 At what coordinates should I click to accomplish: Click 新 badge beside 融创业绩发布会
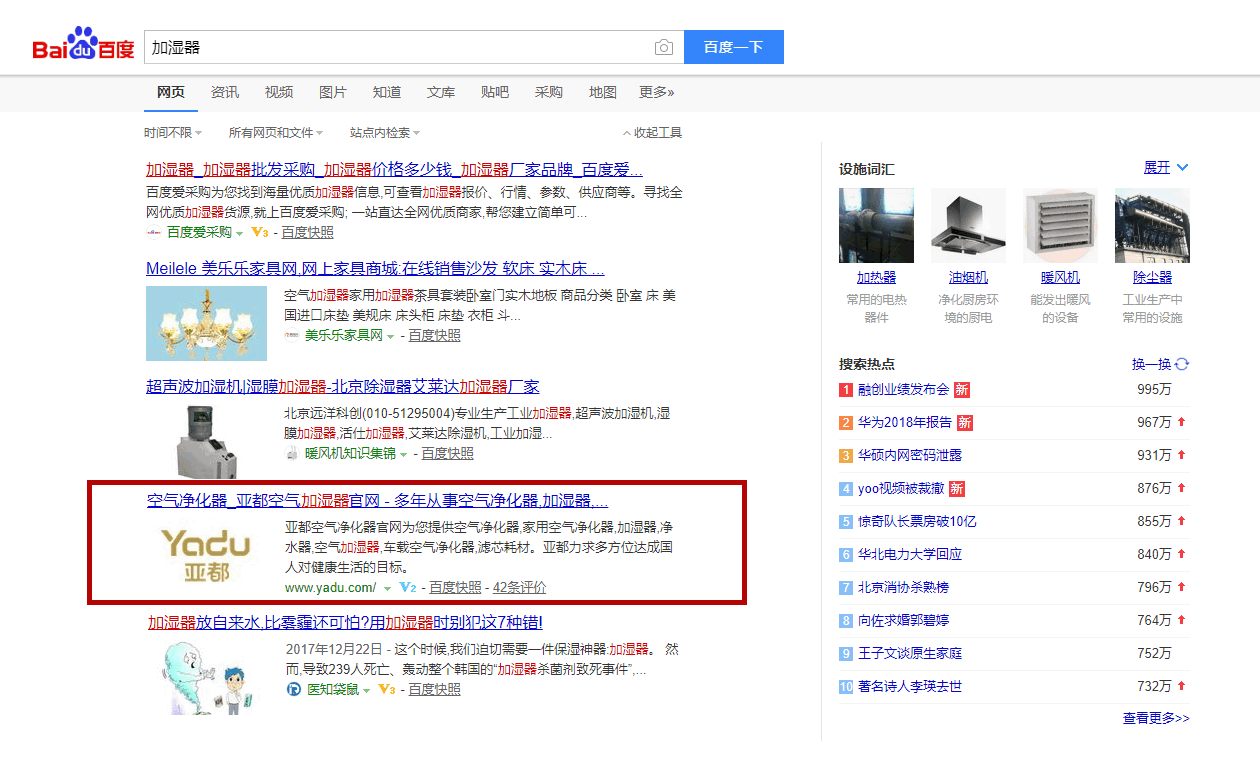[961, 389]
